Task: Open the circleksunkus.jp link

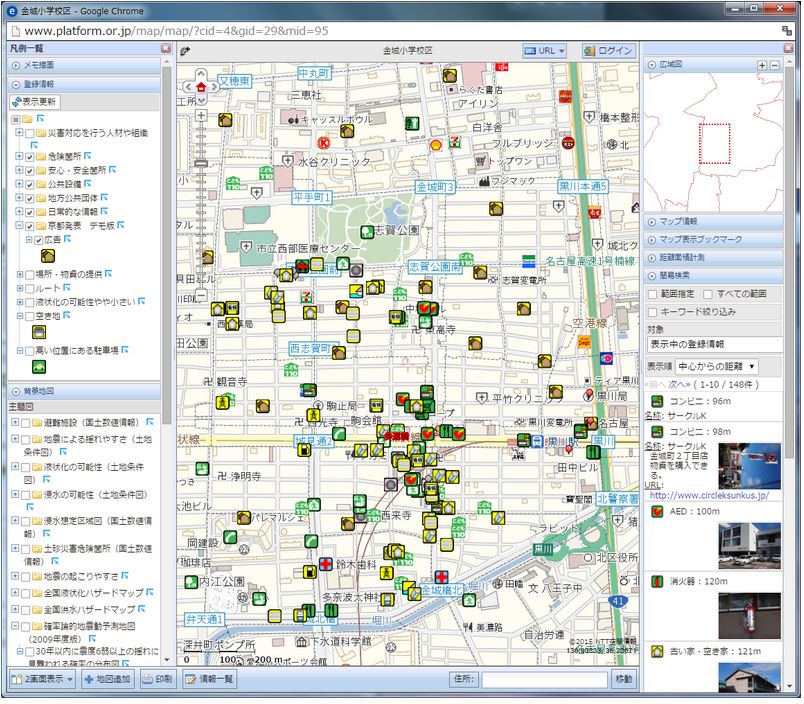Action: 708,495
